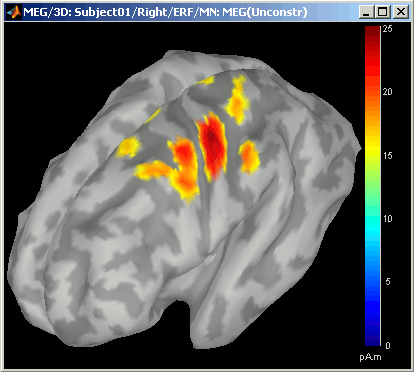Select the 5 colorbar tick label
This screenshot has height=372, width=414.
tap(388, 282)
